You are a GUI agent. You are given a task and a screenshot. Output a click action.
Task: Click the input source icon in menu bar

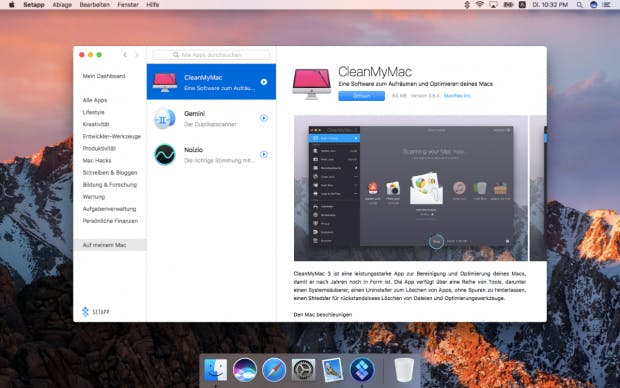(522, 5)
